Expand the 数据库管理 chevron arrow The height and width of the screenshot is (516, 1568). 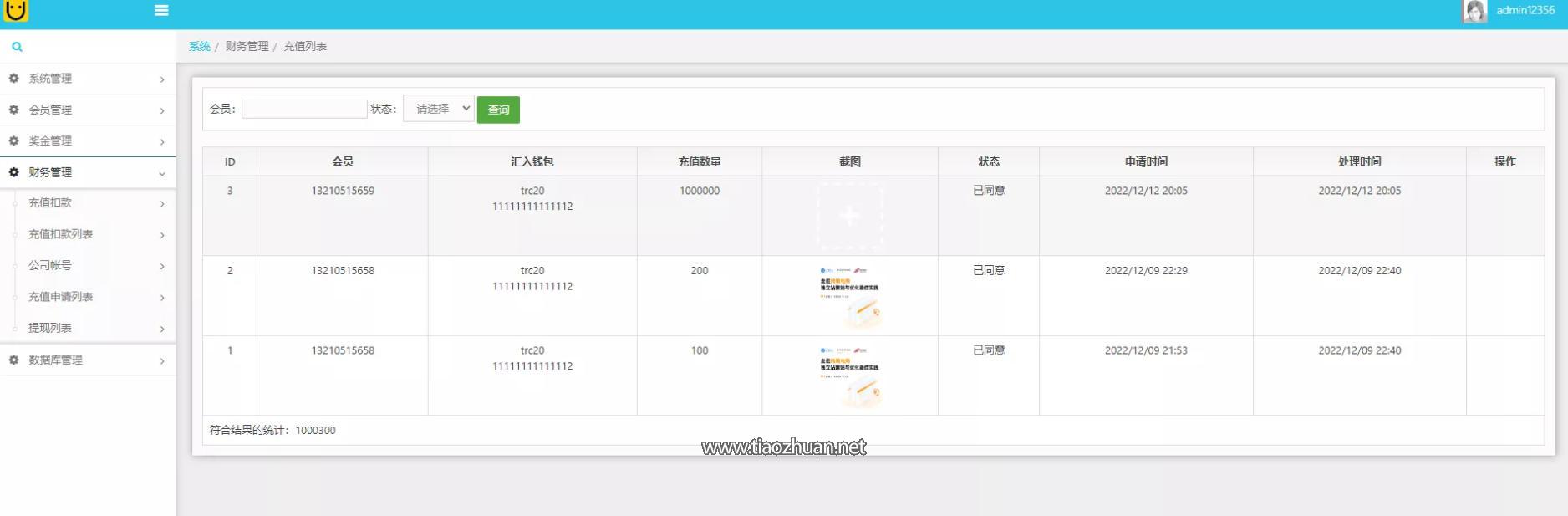coord(161,361)
